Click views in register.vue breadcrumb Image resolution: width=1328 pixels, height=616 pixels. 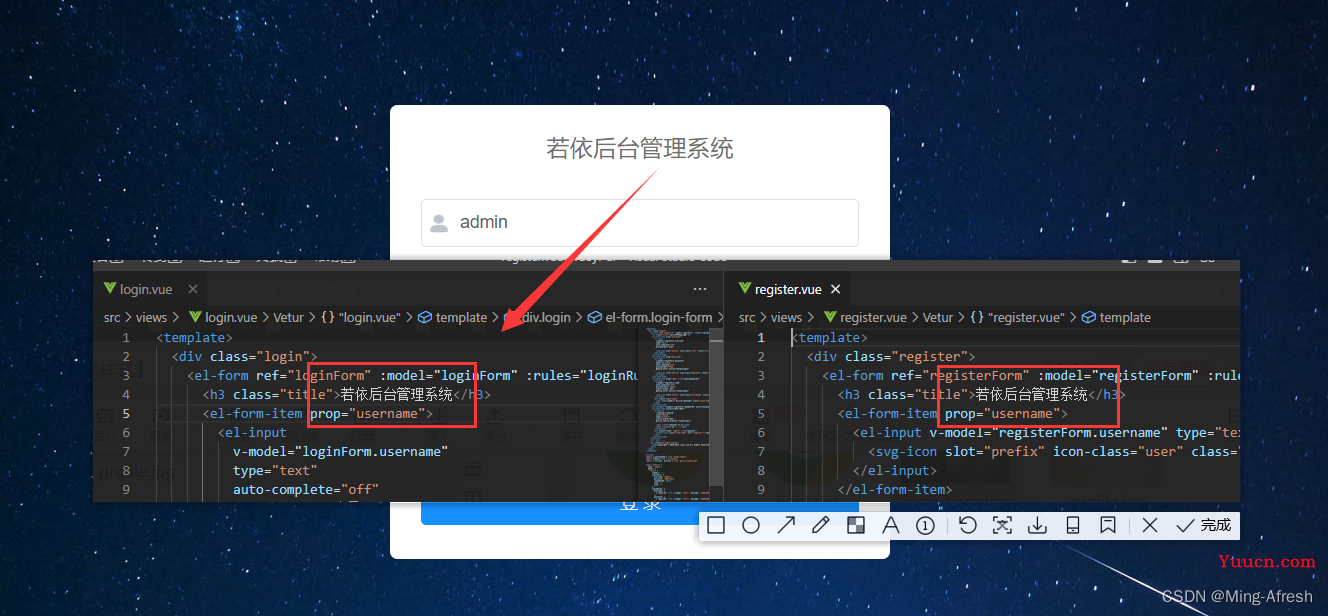(x=787, y=317)
